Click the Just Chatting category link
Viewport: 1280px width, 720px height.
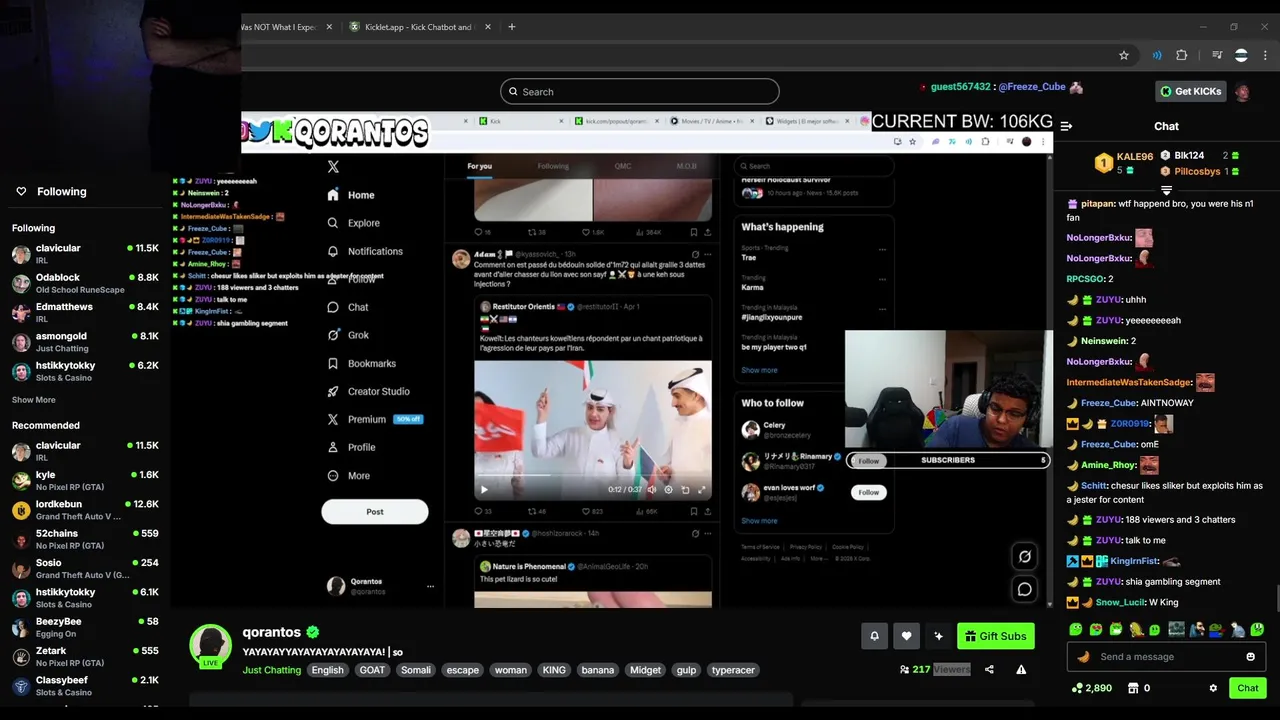[x=271, y=670]
